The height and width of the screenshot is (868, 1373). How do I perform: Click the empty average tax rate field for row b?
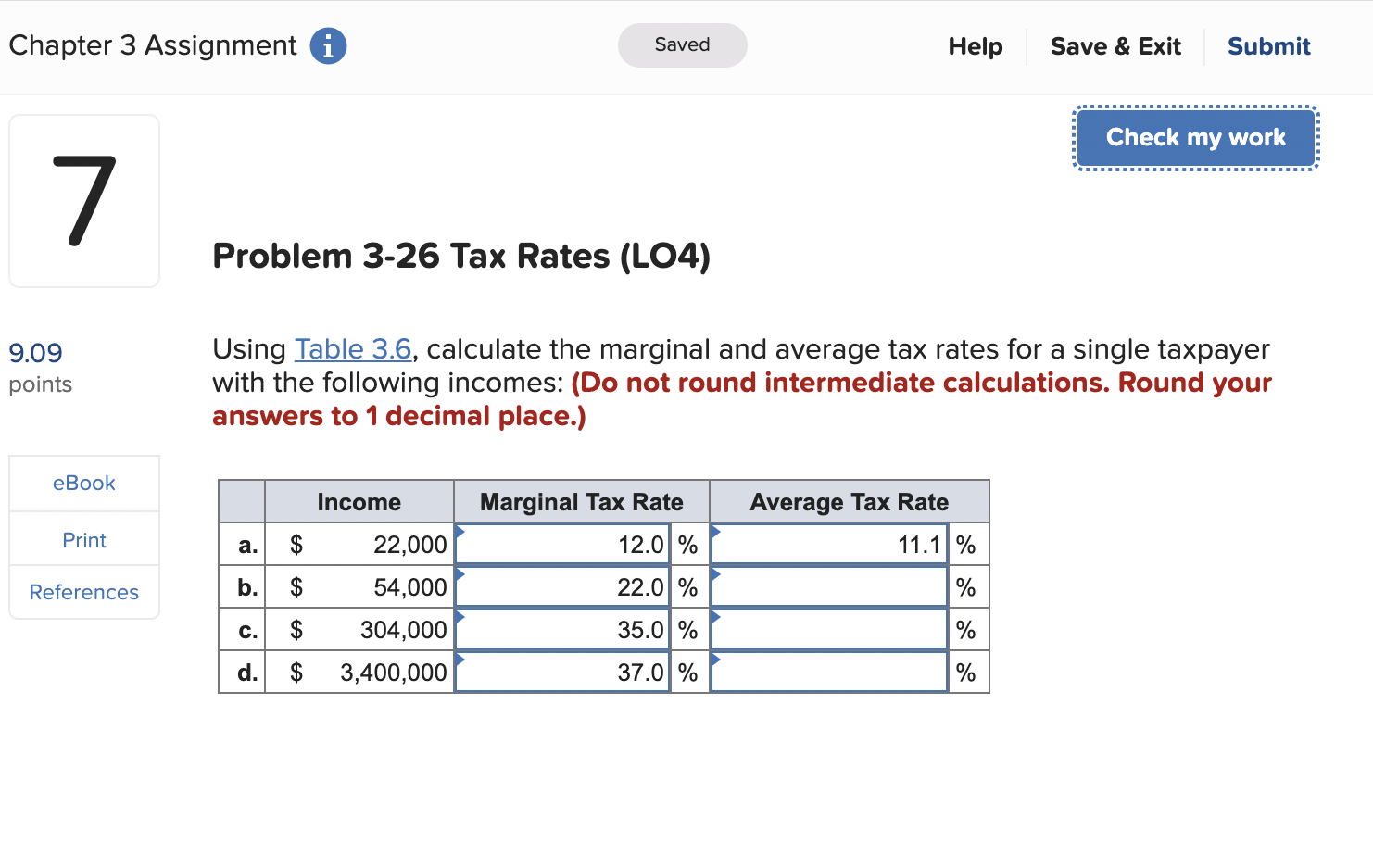click(828, 585)
